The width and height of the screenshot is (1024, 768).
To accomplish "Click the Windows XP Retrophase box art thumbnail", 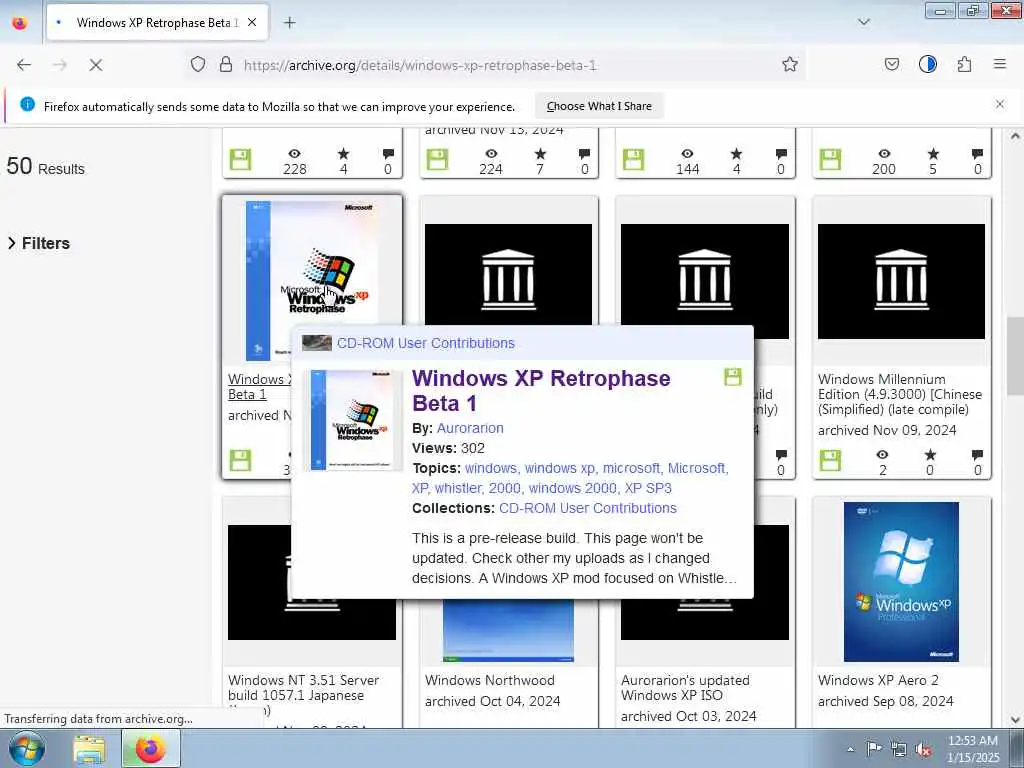I will tap(312, 281).
